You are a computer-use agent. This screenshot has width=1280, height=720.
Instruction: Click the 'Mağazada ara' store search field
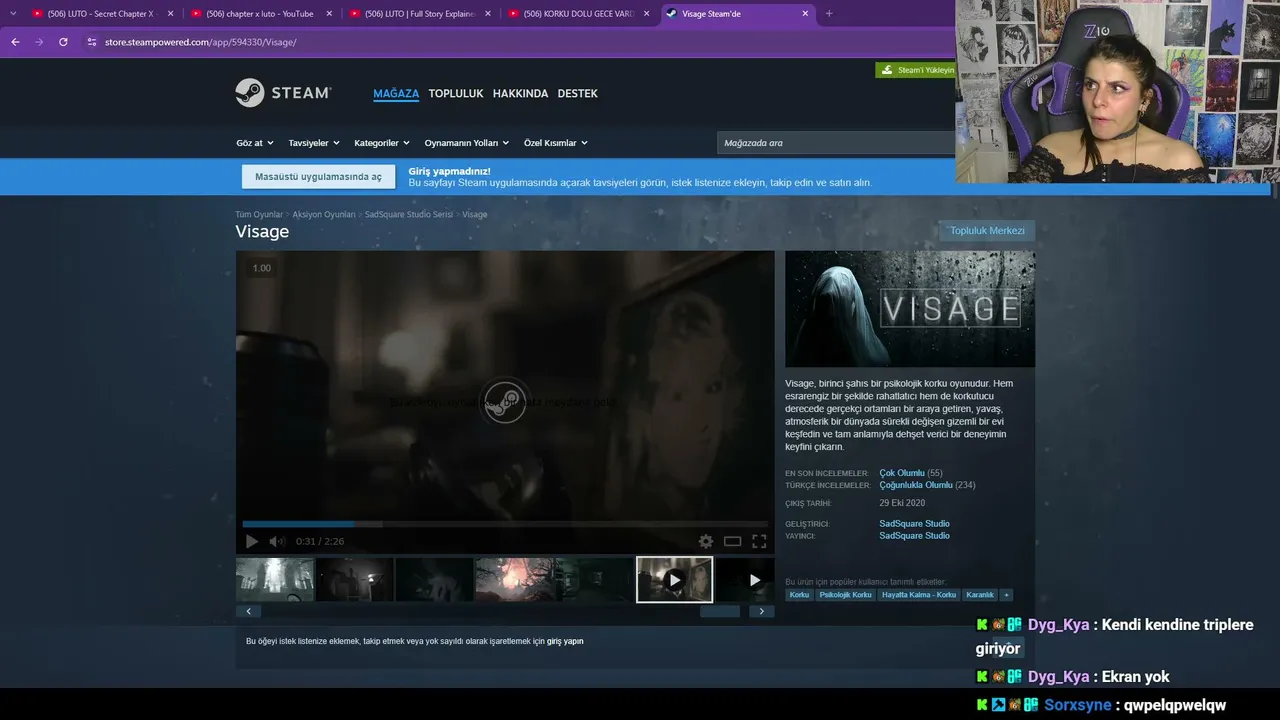click(836, 143)
